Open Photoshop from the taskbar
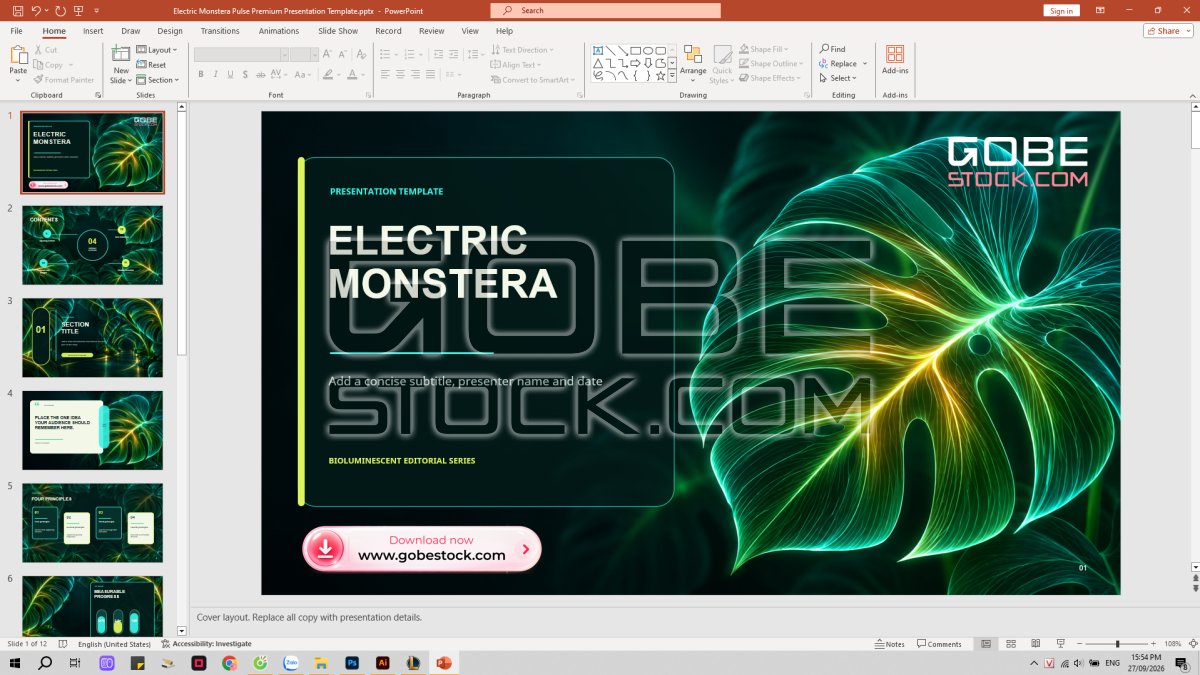Image resolution: width=1200 pixels, height=675 pixels. click(352, 663)
